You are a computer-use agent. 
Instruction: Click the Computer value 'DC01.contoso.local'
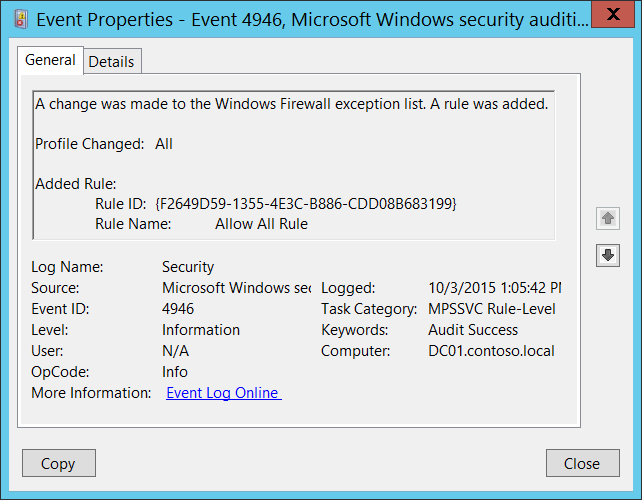(x=491, y=351)
